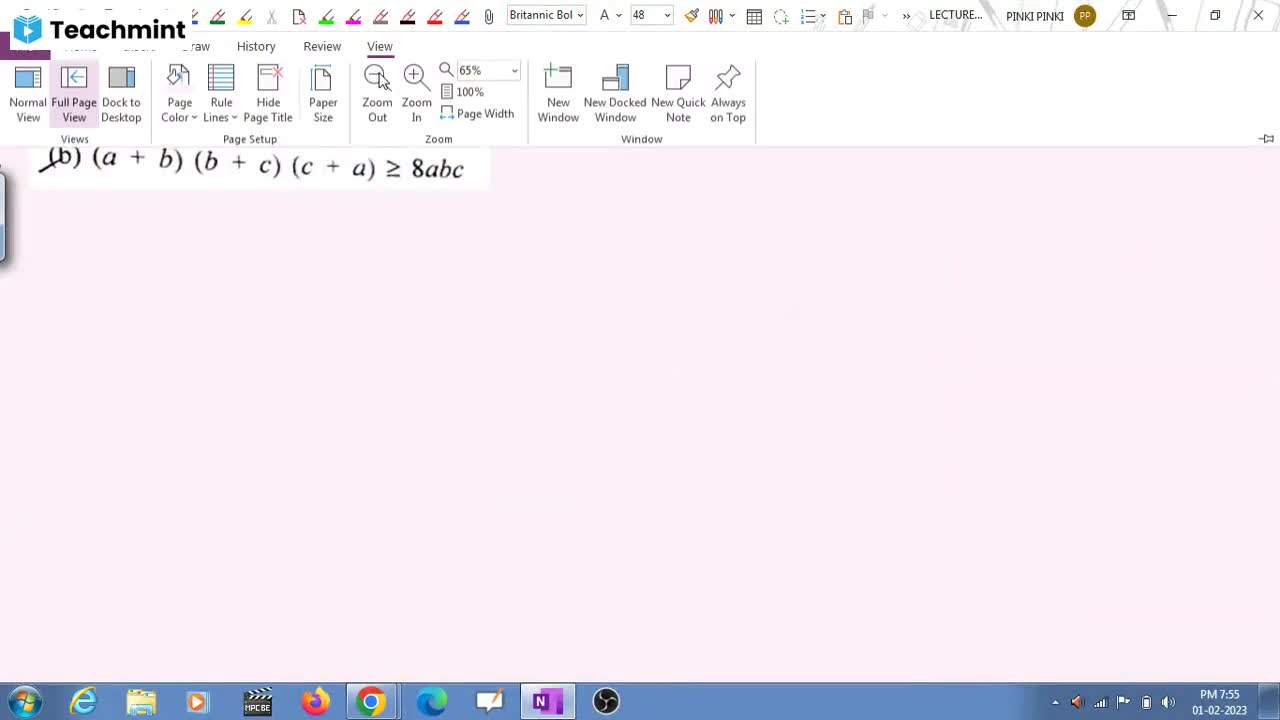Open the pen tablet app in taskbar
This screenshot has height=720, width=1280.
(x=489, y=702)
